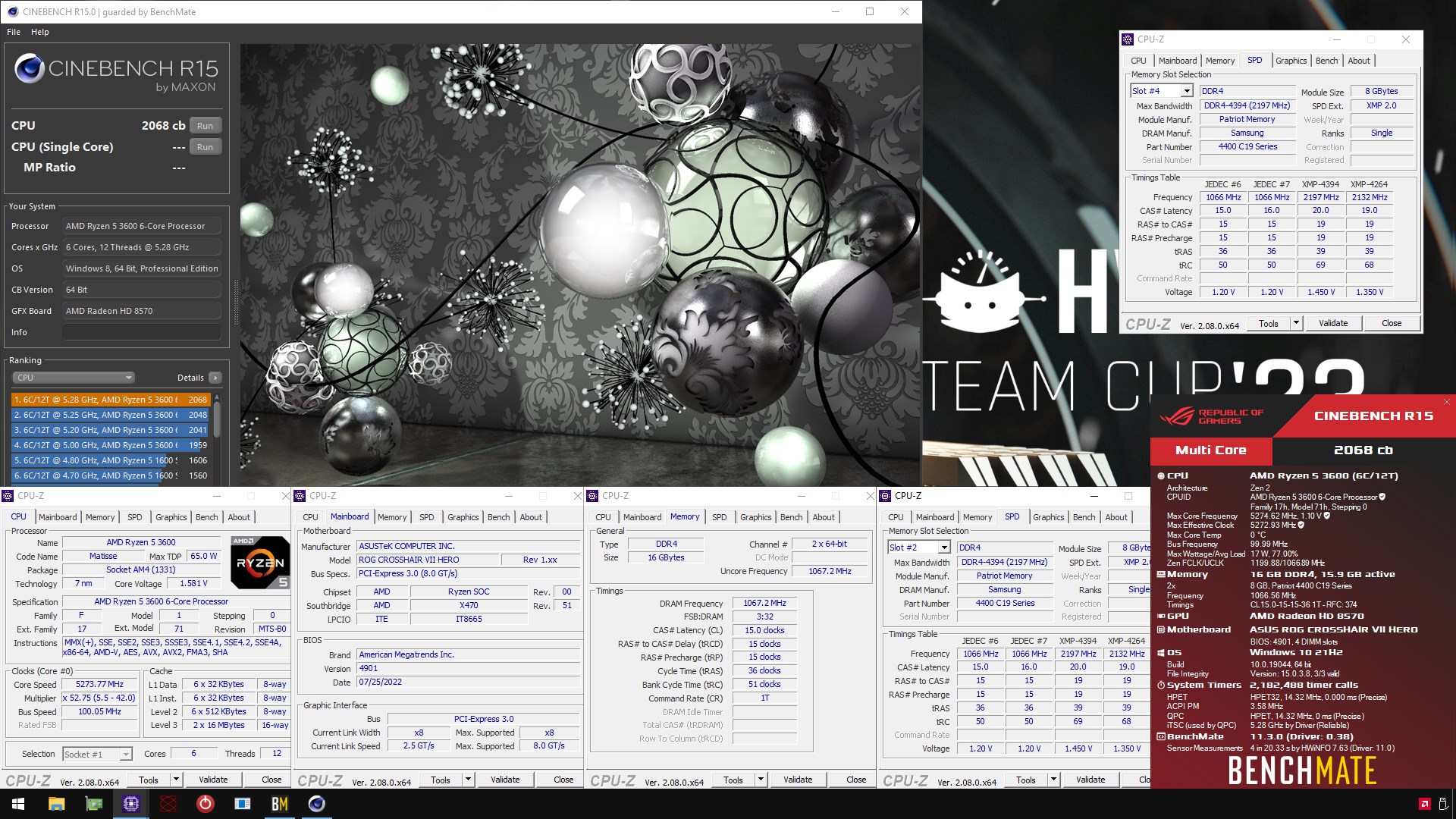Switch to BenchMate via BM taskbar icon
Screen dimensions: 1456x819
point(280,804)
